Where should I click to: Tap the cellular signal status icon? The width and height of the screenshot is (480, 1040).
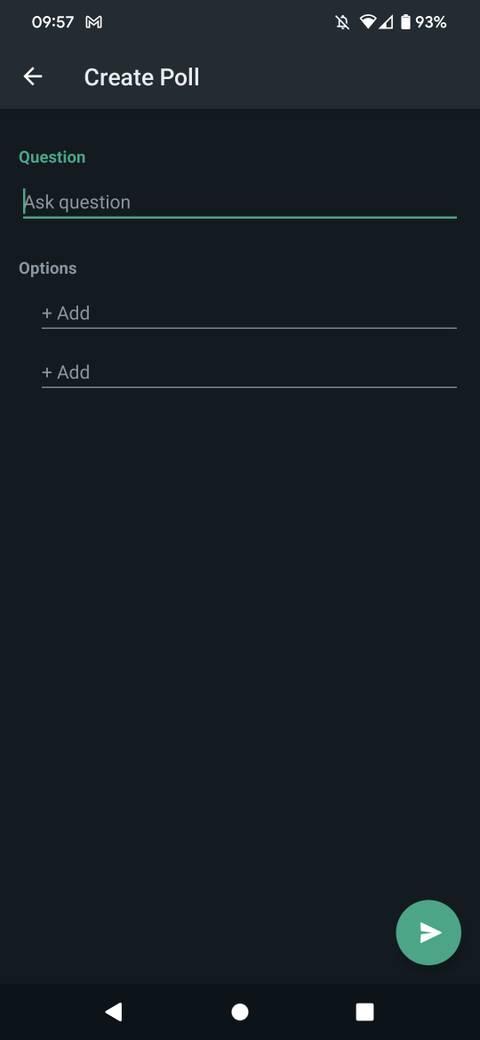386,23
